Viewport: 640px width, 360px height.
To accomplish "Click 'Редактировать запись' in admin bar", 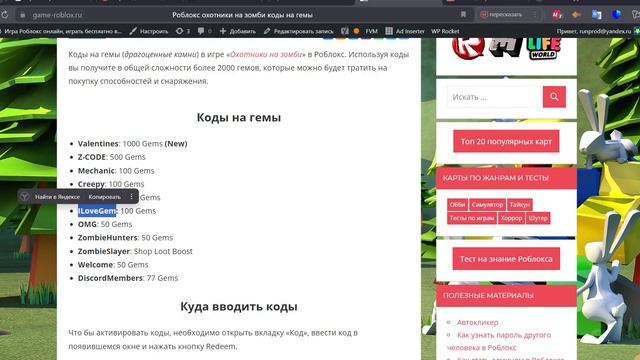I will click(298, 31).
